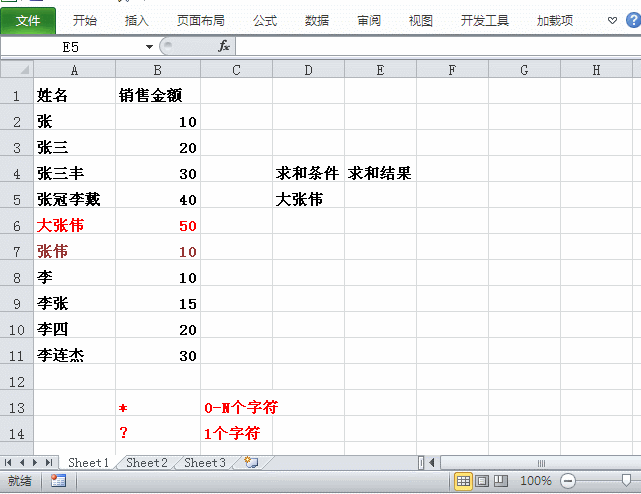Jump to last sheet tab arrow
Viewport: 641px width, 494px height.
pyautogui.click(x=49, y=463)
